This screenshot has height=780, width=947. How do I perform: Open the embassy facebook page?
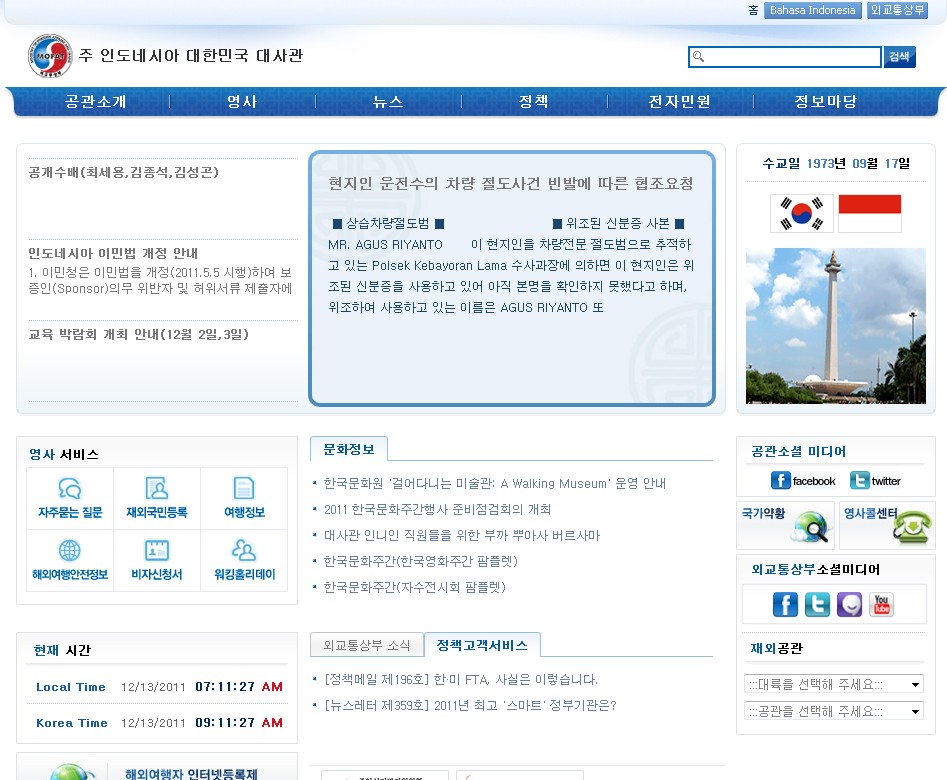pyautogui.click(x=803, y=481)
